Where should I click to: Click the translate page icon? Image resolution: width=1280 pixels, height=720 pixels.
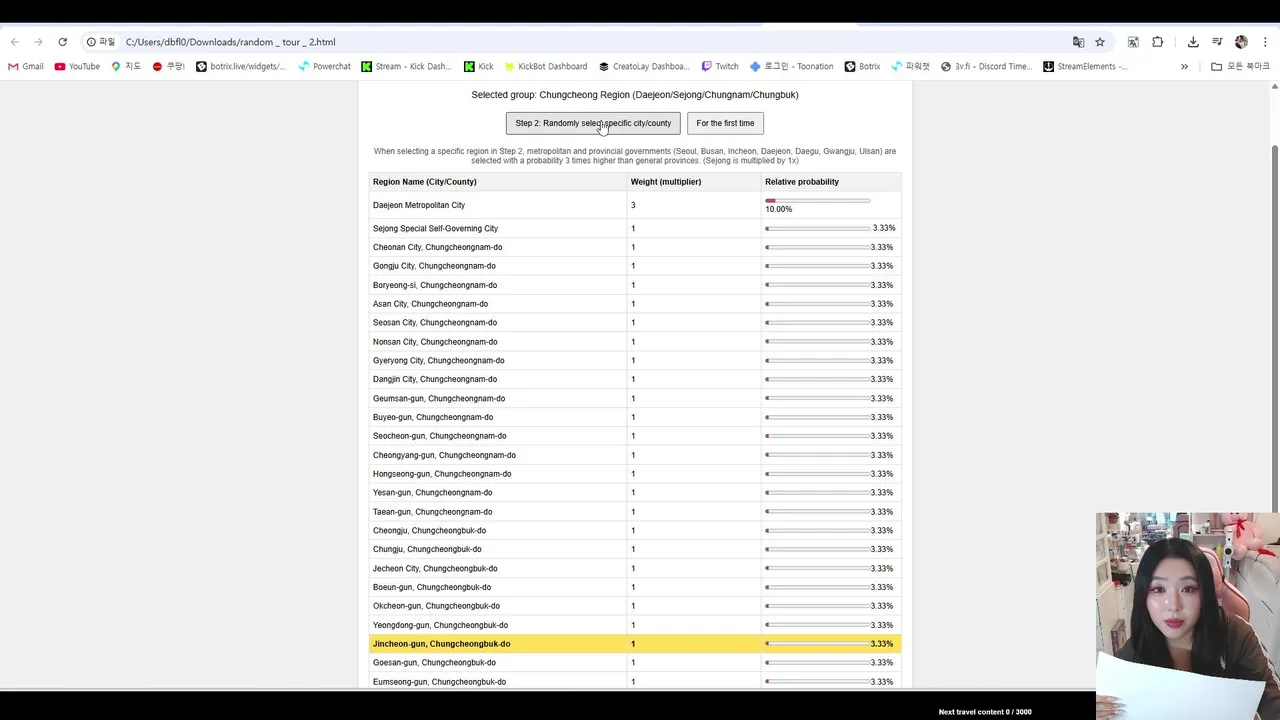(1078, 42)
